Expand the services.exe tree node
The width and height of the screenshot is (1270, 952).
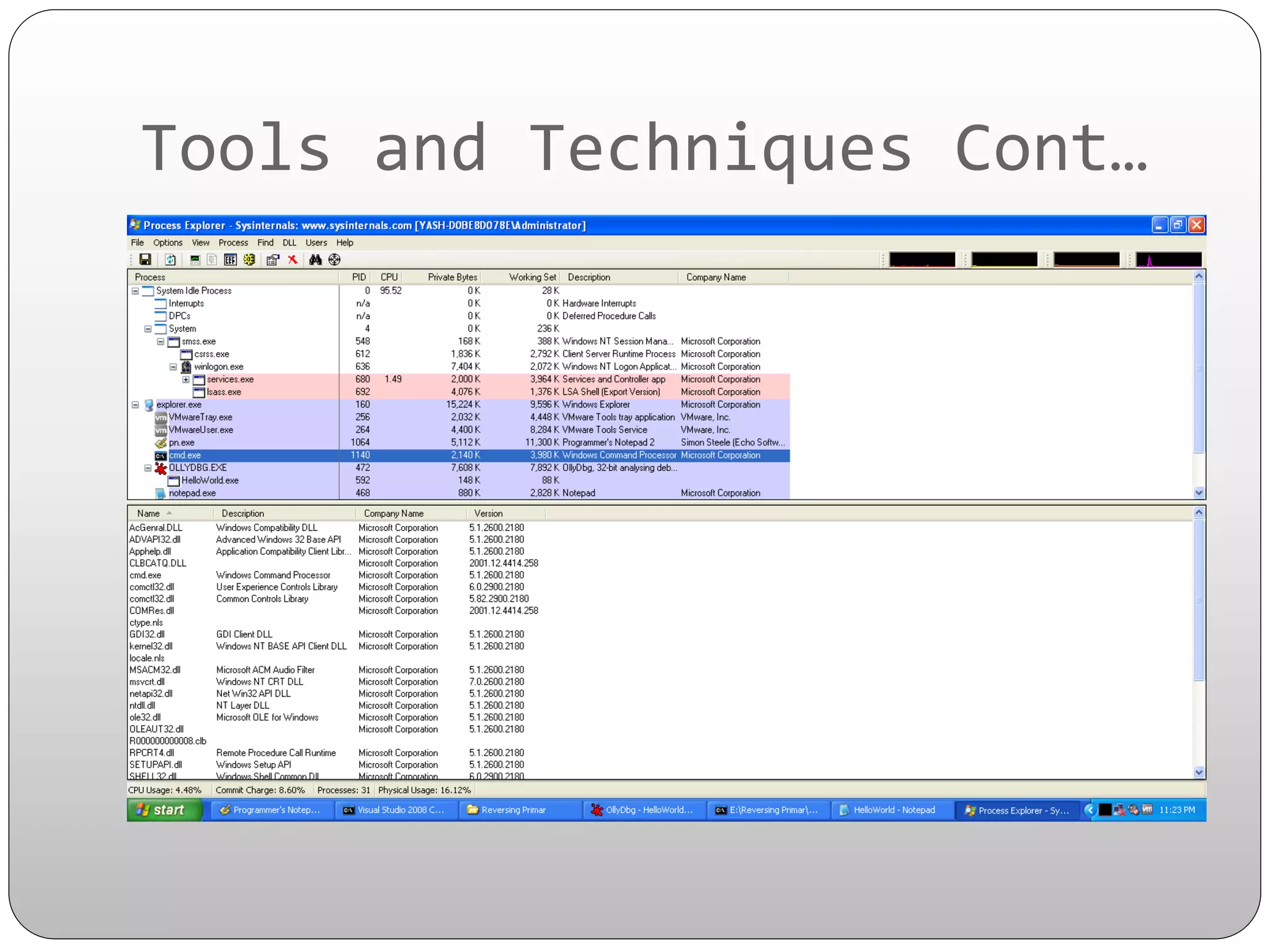point(186,379)
